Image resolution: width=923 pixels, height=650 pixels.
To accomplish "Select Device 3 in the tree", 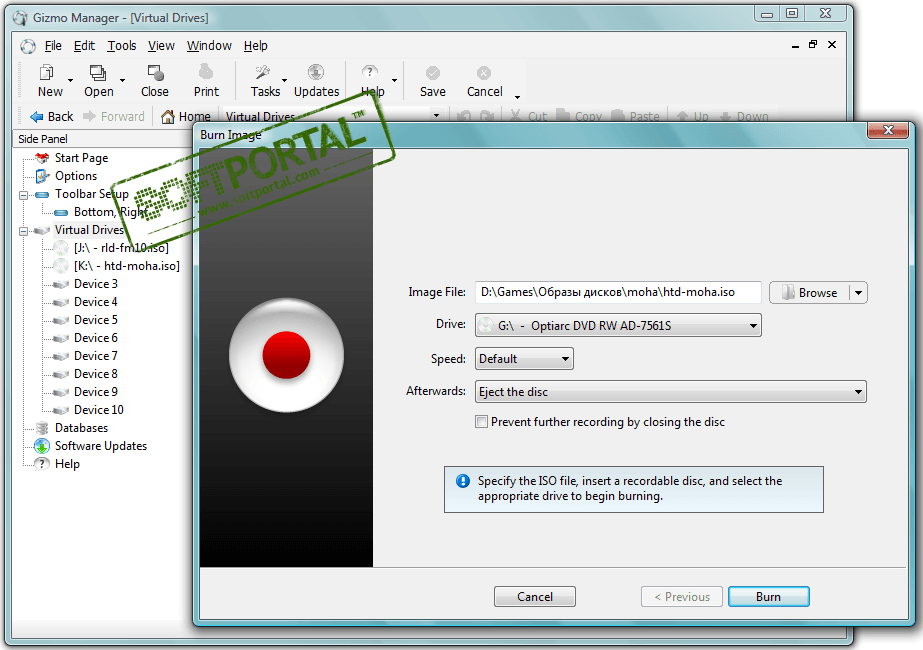I will 95,284.
